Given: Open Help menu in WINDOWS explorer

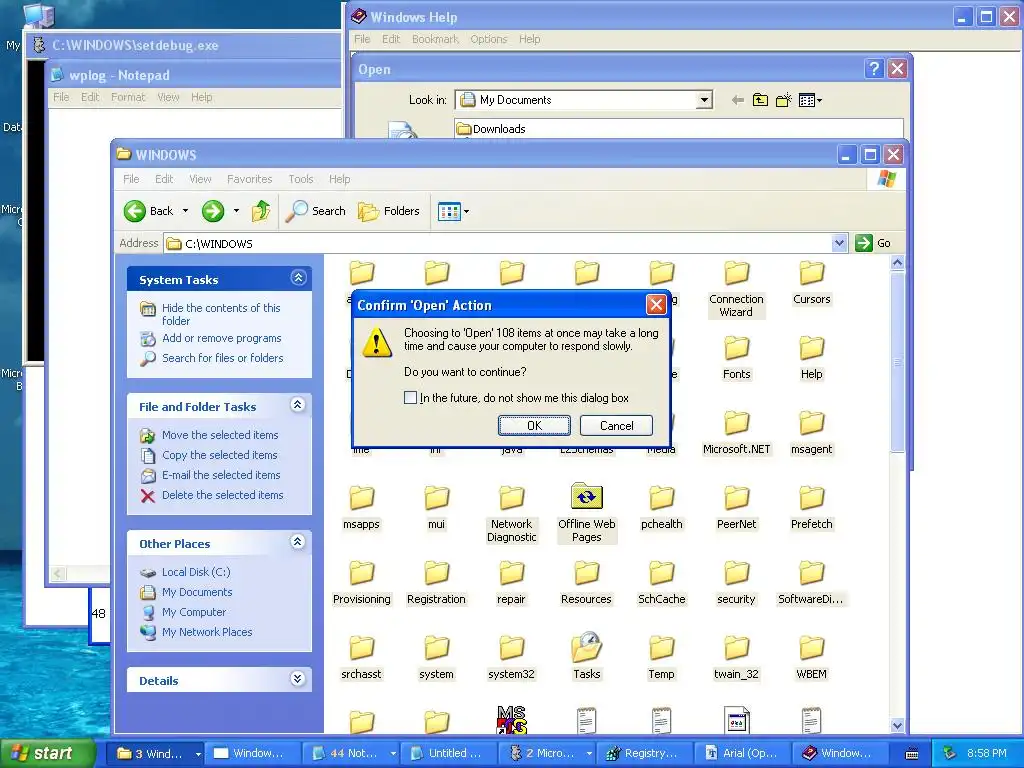Looking at the screenshot, I should coord(340,179).
